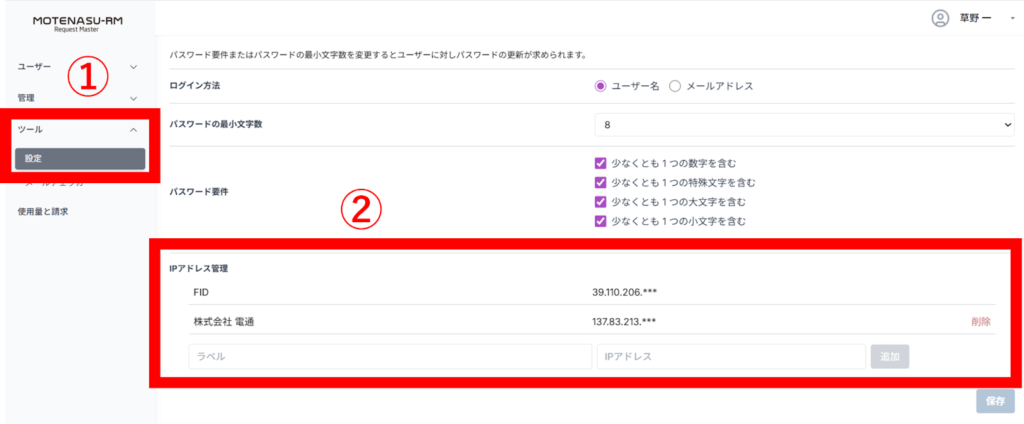Toggle 少なくとも1つの大文字を含む checkbox

coord(601,201)
